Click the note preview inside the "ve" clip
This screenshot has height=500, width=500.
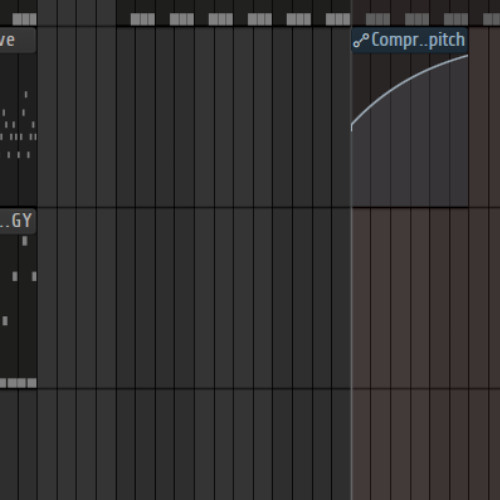pyautogui.click(x=18, y=127)
